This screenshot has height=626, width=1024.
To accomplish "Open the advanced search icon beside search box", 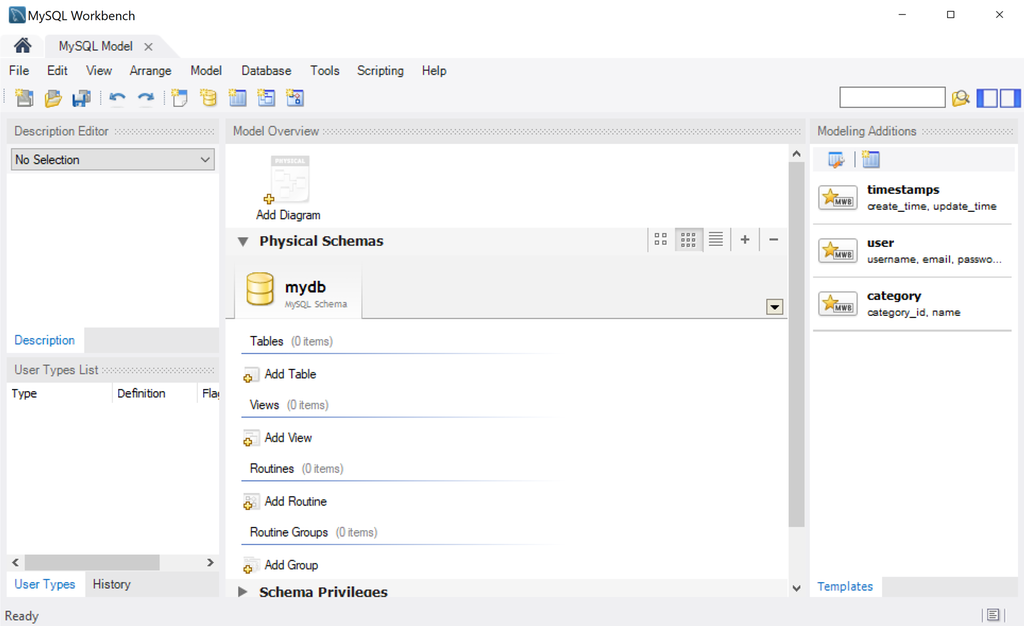I will [960, 97].
